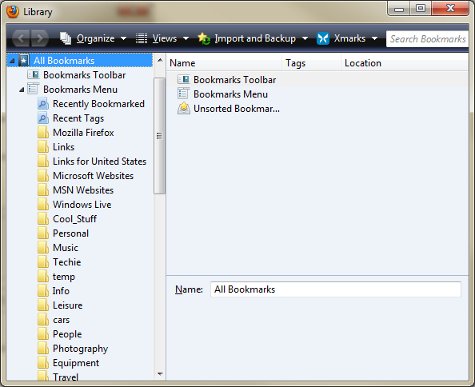475x387 pixels.
Task: Select the Personal folder
Action: [x=71, y=233]
